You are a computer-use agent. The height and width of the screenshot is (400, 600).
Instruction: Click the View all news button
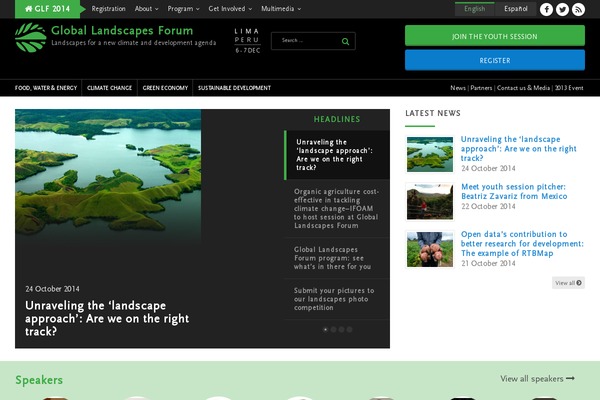(x=568, y=283)
